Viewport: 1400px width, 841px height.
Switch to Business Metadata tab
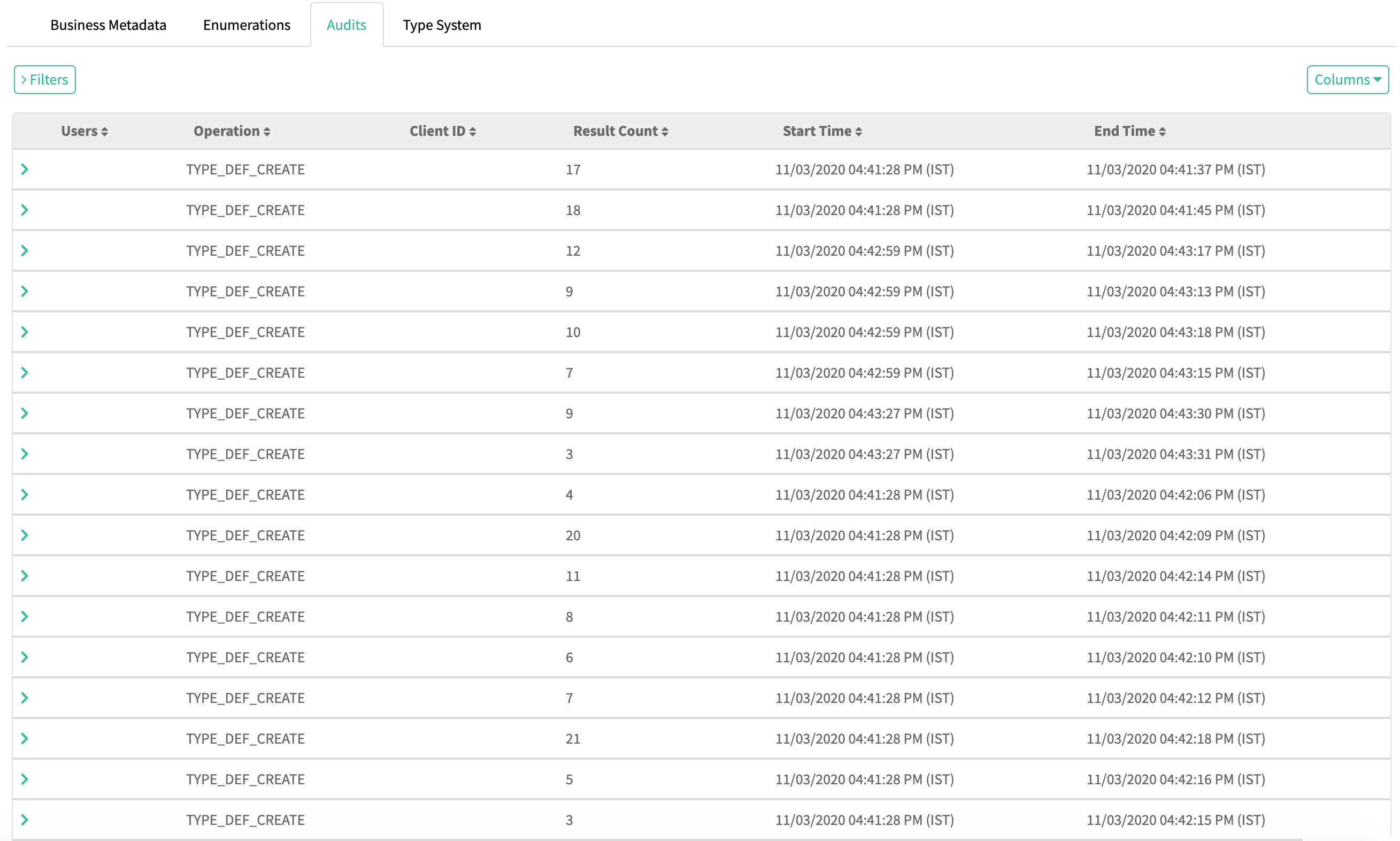[108, 25]
